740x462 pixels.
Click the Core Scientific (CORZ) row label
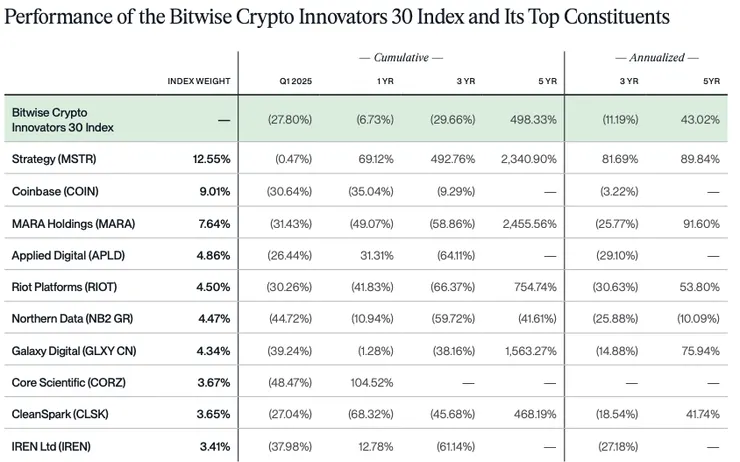[x=66, y=383]
